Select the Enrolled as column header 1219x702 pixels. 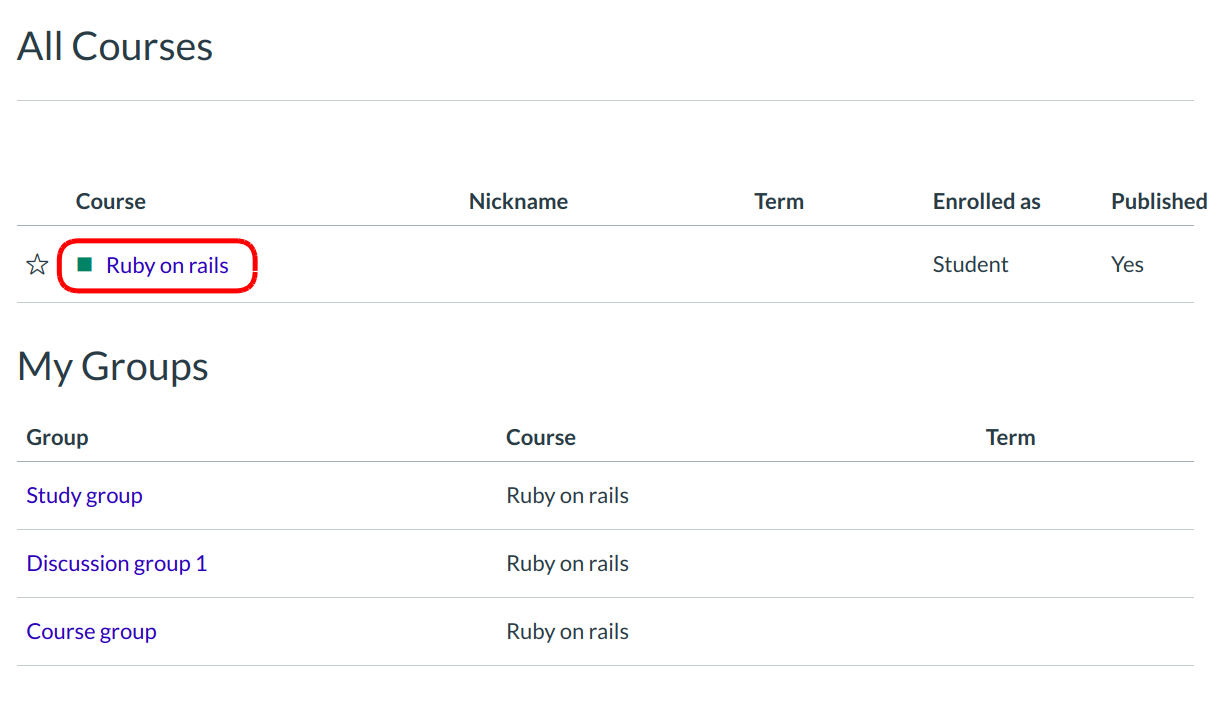click(x=986, y=202)
